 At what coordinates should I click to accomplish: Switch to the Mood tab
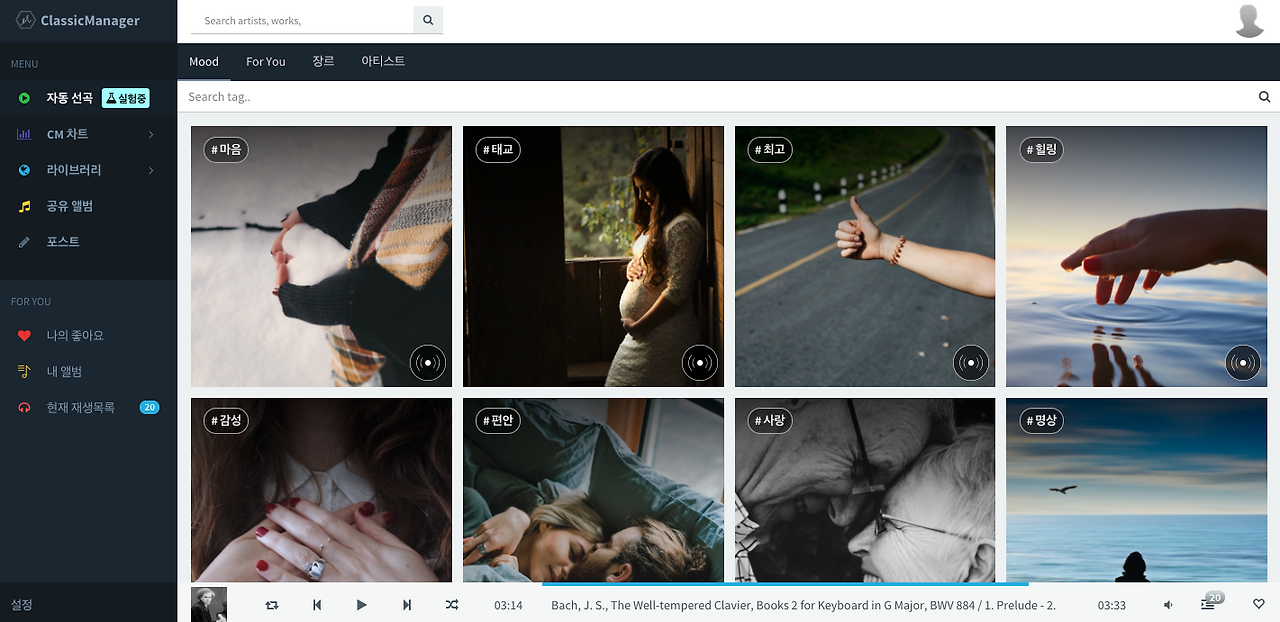point(204,61)
